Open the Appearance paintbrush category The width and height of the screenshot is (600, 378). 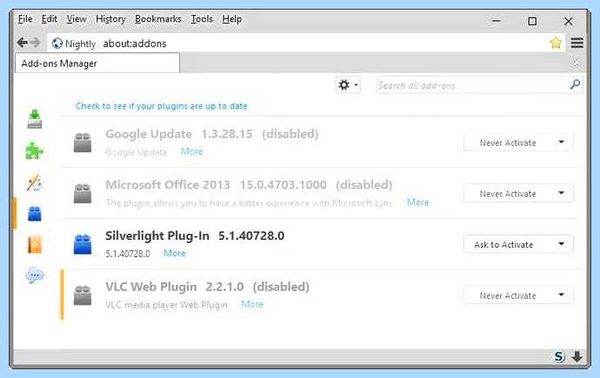[x=34, y=182]
